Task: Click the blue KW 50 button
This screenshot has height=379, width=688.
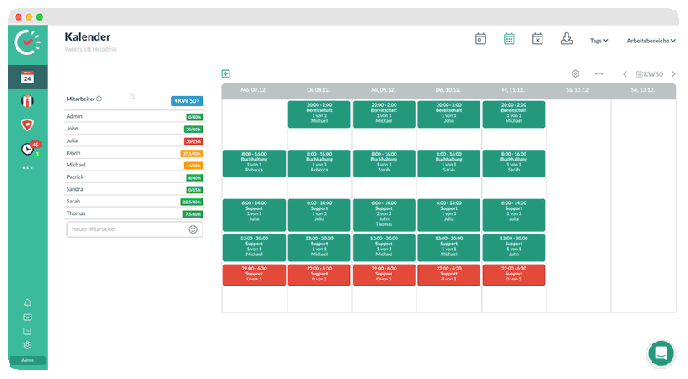Action: 187,101
